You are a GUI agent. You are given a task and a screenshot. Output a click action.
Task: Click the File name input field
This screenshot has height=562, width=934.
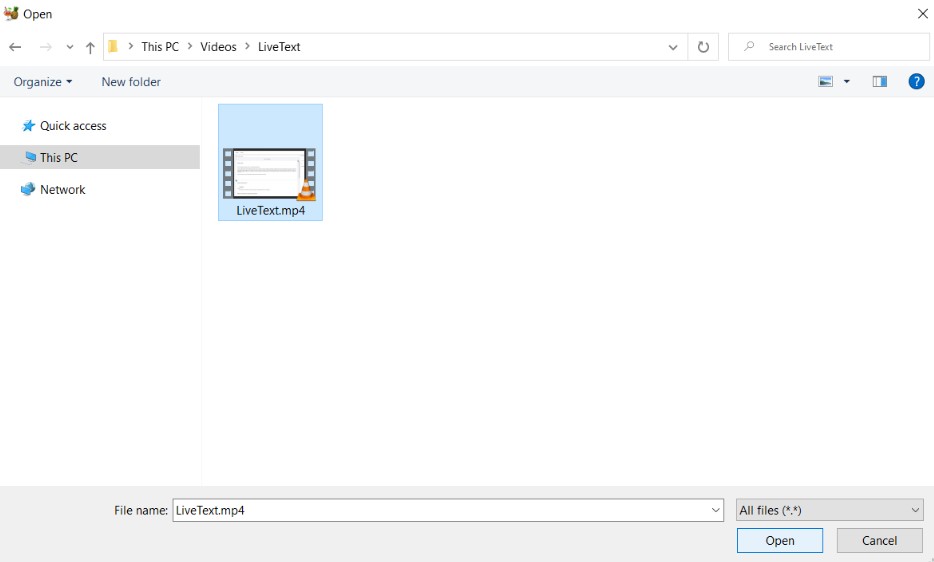click(x=448, y=510)
